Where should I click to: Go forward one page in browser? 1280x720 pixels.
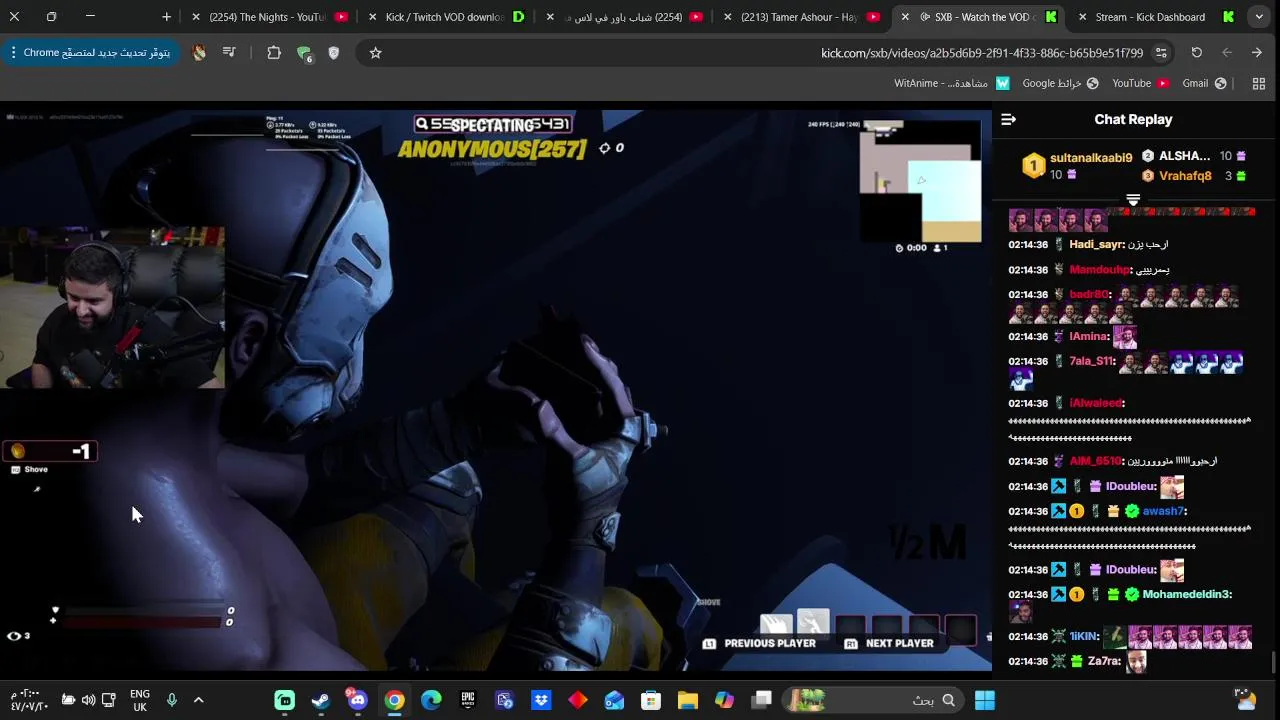(x=1227, y=53)
